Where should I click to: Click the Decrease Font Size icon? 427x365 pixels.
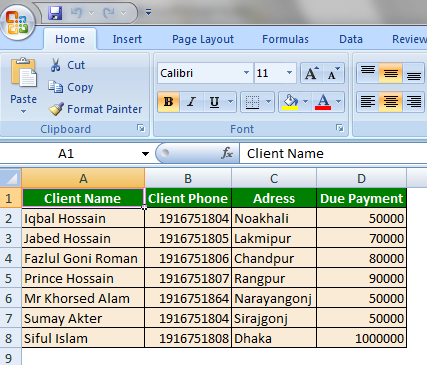(333, 73)
